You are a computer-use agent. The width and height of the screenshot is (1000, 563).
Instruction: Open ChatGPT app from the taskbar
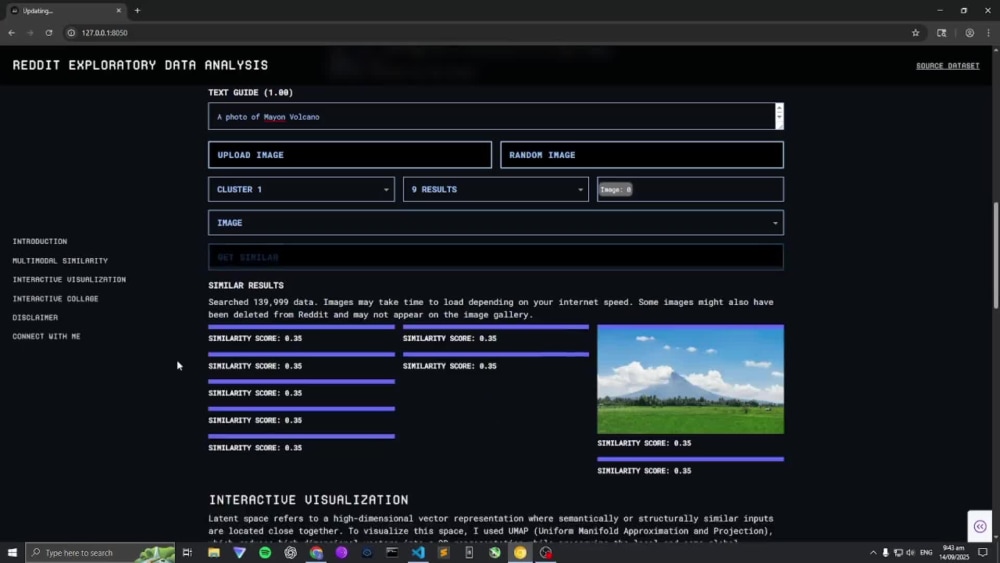tap(290, 552)
